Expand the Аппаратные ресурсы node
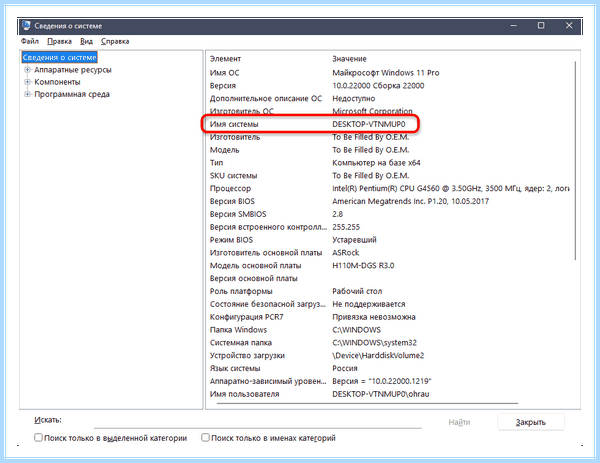The width and height of the screenshot is (600, 463). point(27,70)
